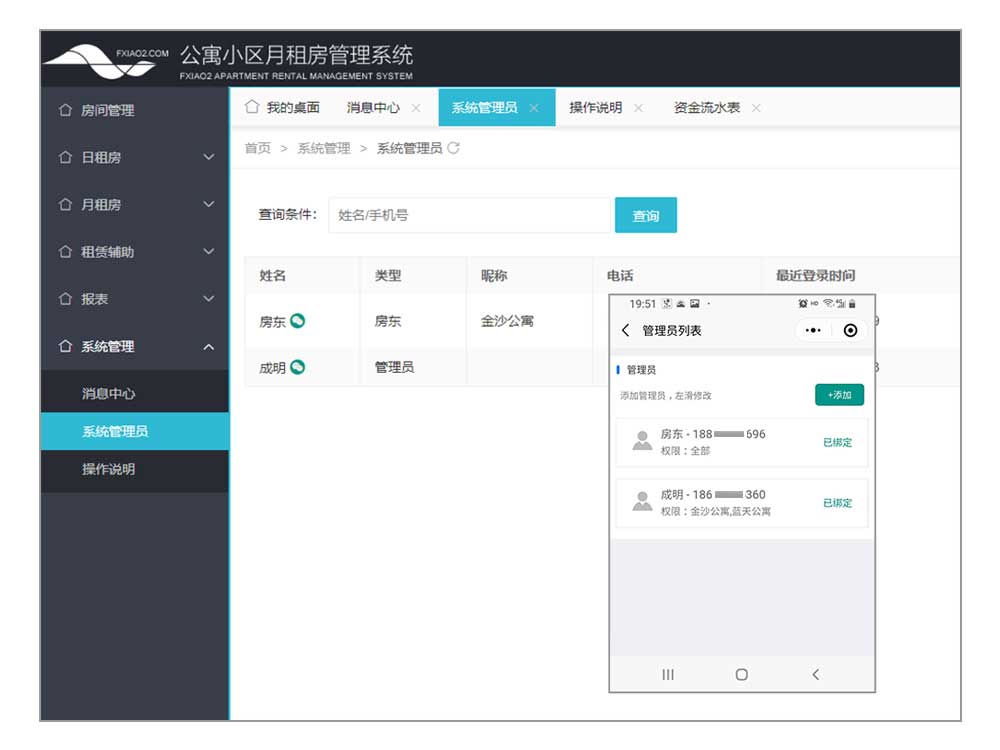Expand the 租赁辅助 chevron
The width and height of the screenshot is (1000, 750).
tap(209, 251)
